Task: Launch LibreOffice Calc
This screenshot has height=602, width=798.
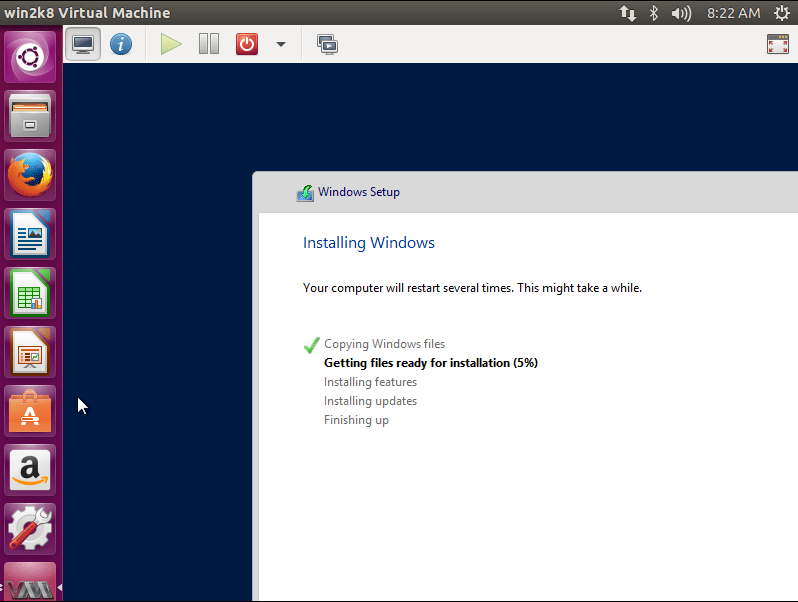Action: point(30,293)
